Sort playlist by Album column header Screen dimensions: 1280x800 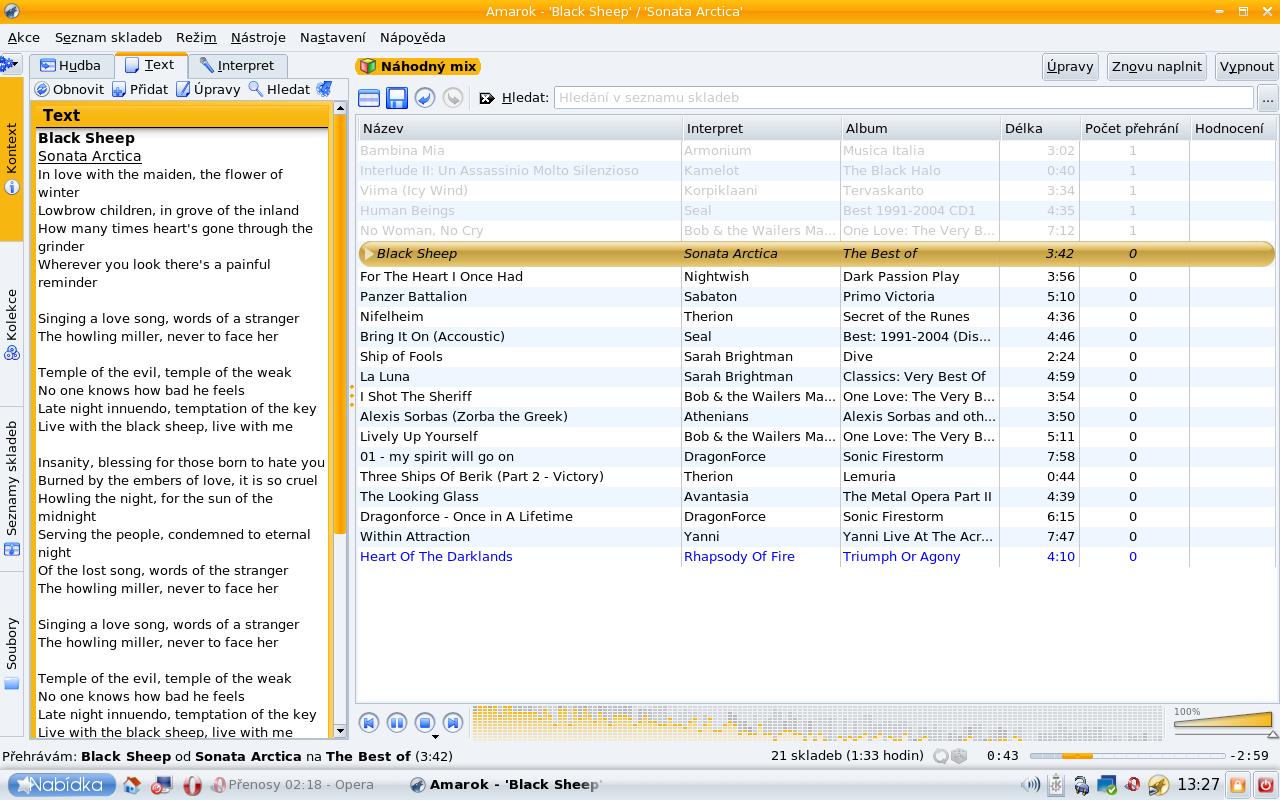click(x=920, y=128)
